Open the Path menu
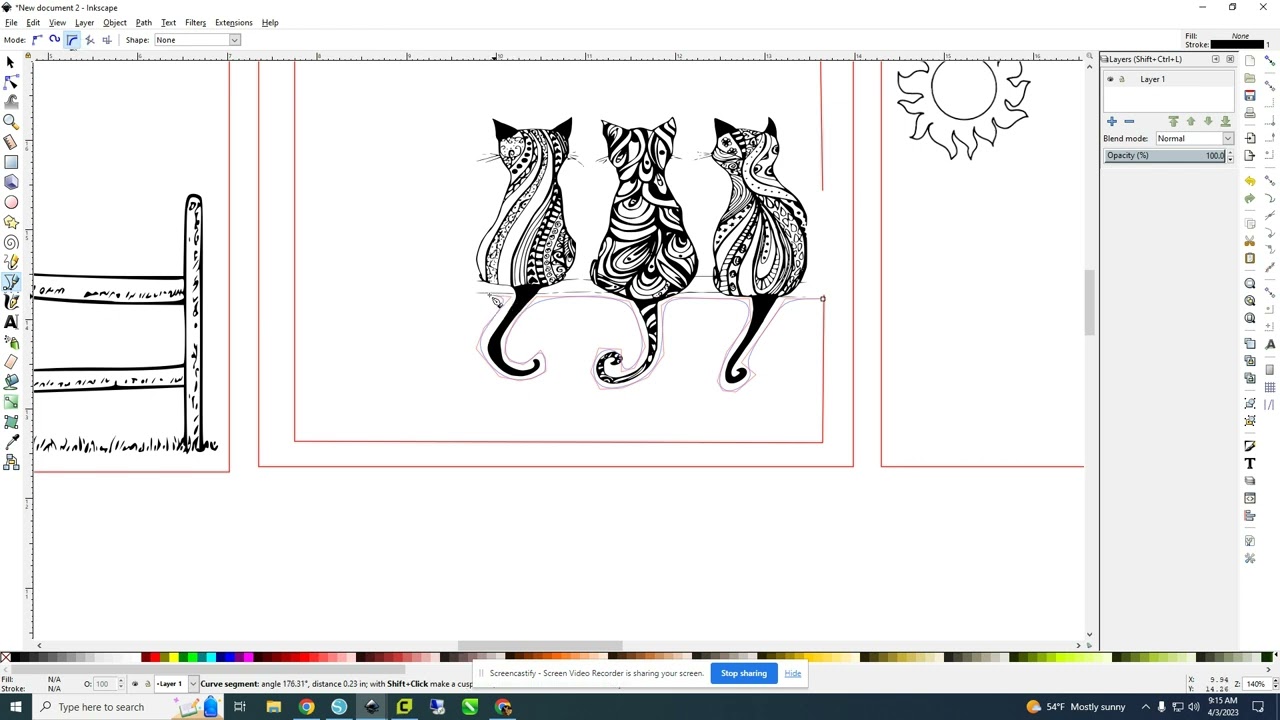Screen dimensions: 1280x720 tap(143, 22)
